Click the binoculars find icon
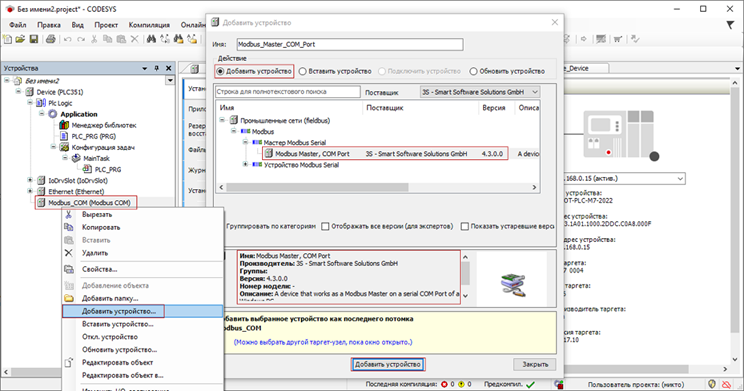744x391 pixels. tap(151, 39)
